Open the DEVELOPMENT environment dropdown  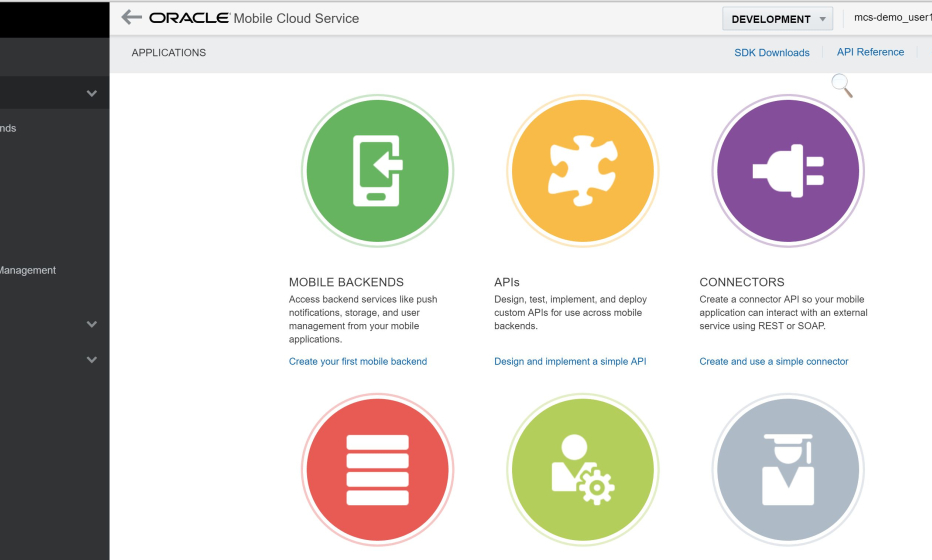point(777,19)
